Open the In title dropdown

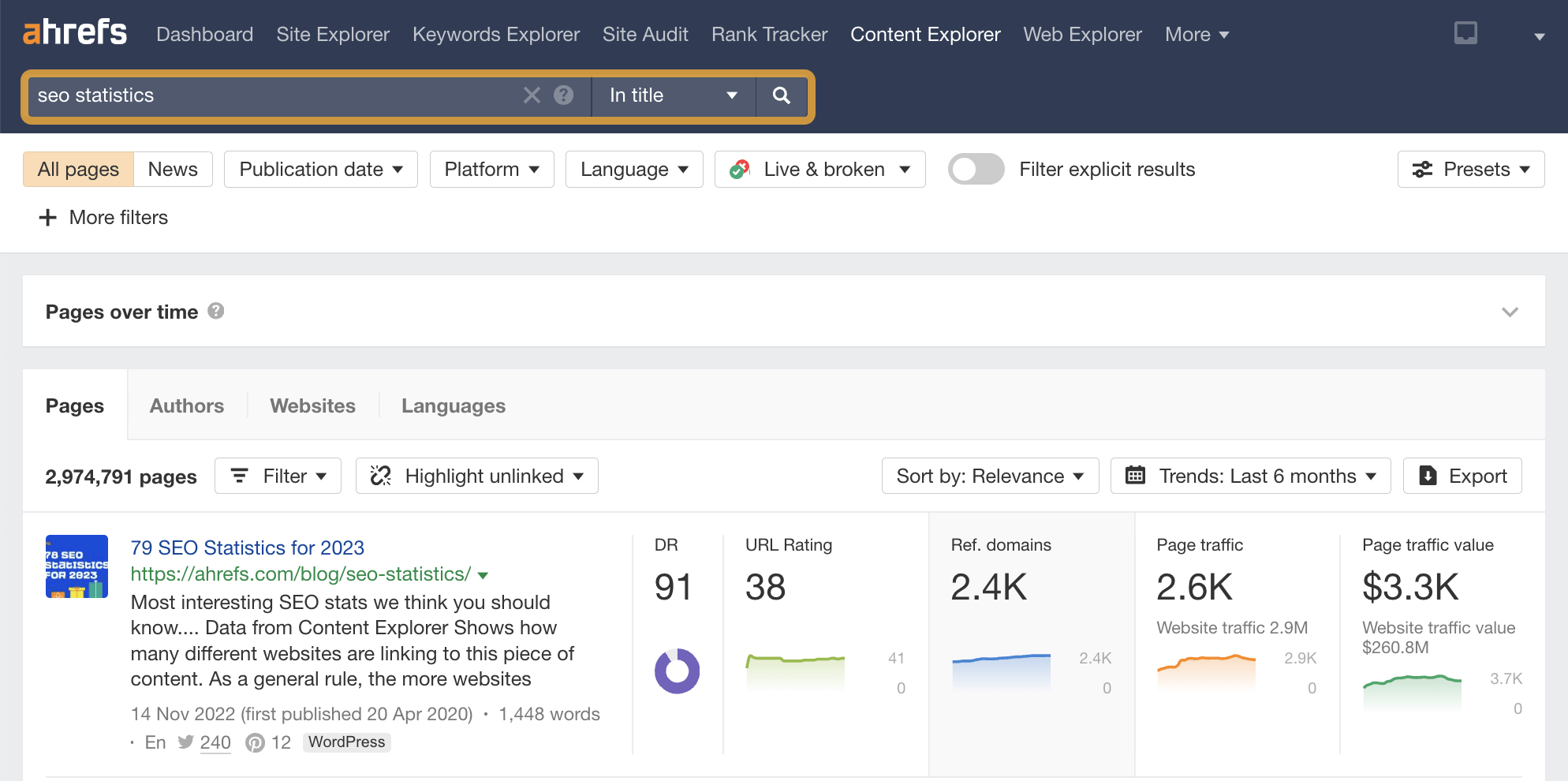point(673,95)
